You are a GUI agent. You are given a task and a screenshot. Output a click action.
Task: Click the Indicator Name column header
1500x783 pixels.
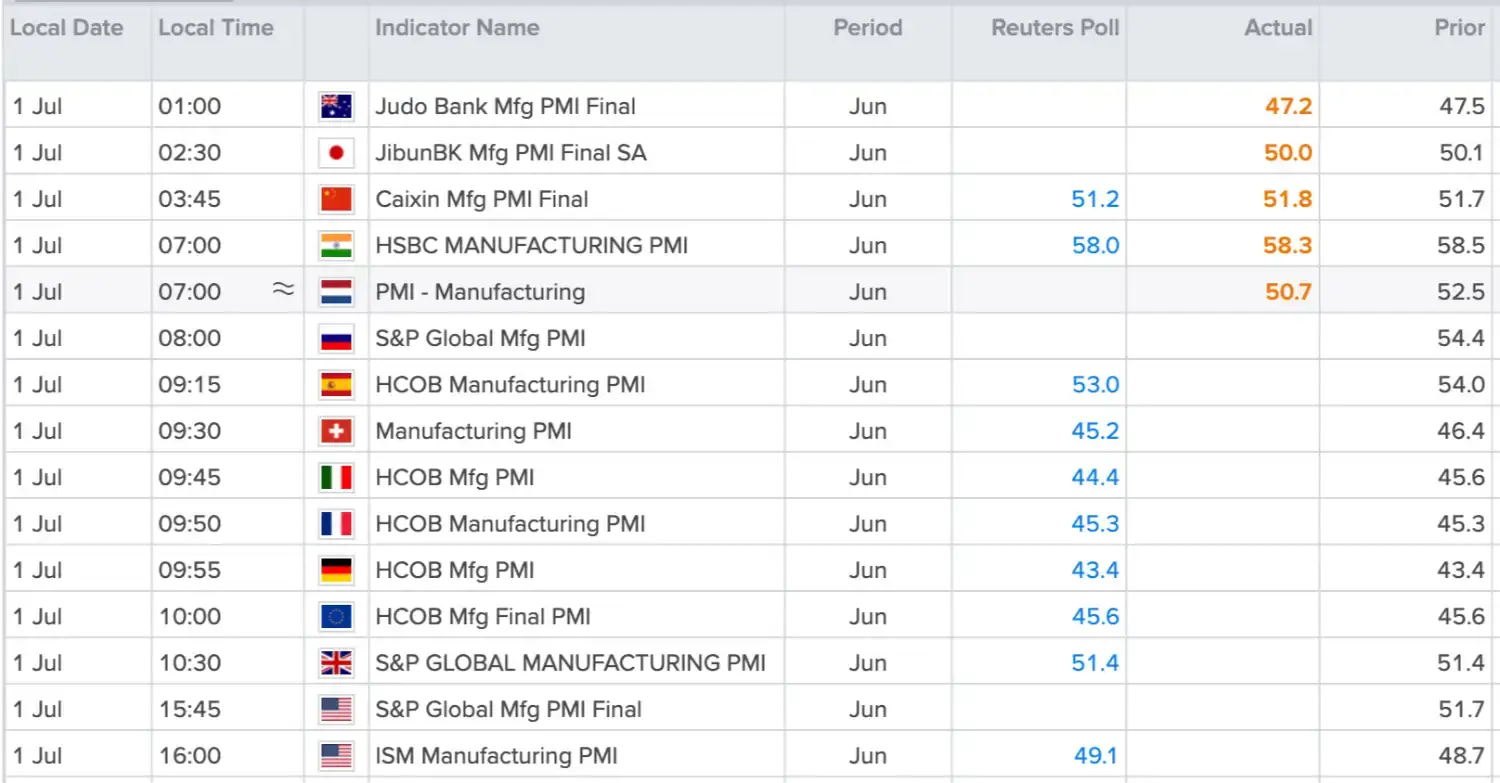(x=457, y=28)
